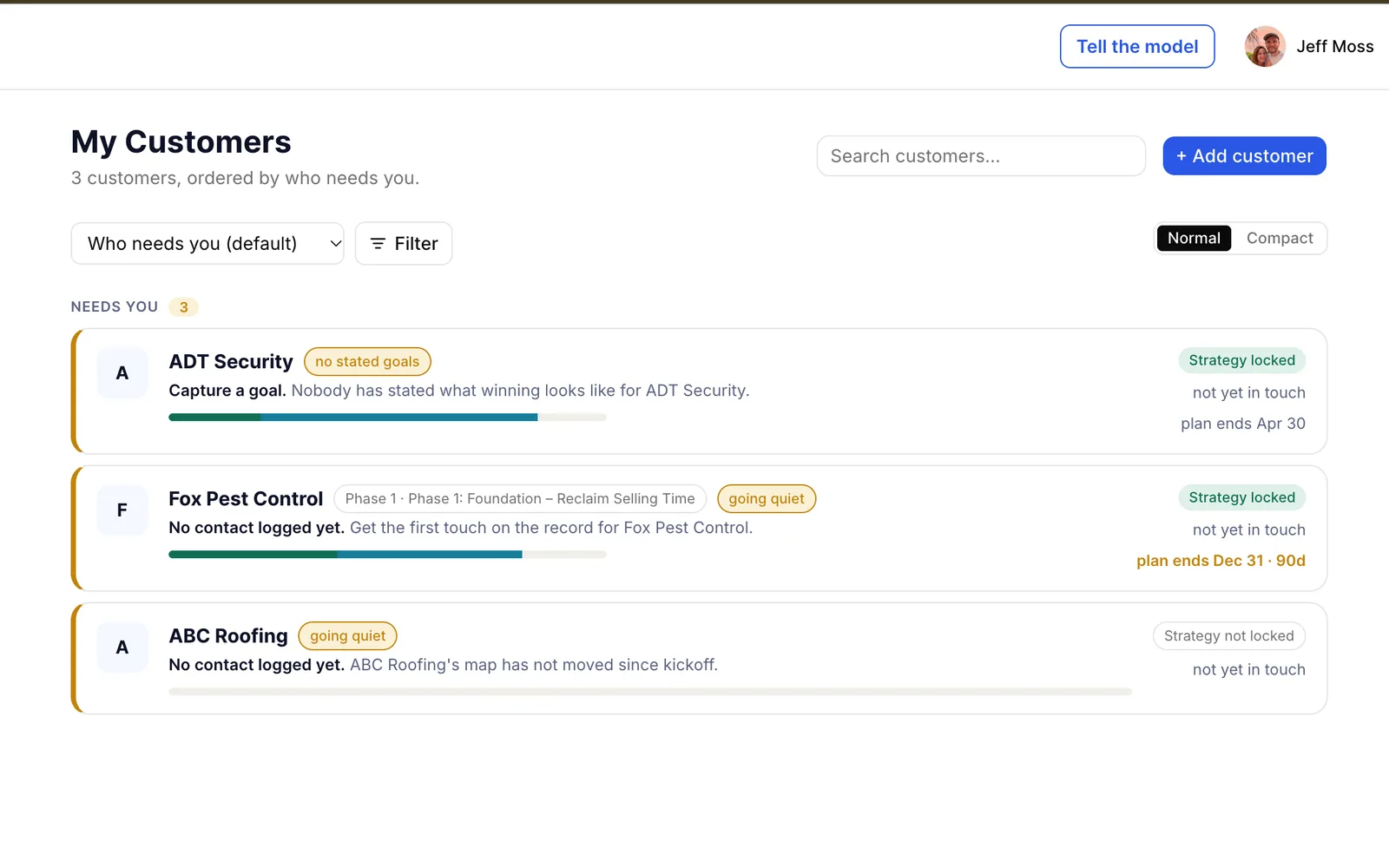
Task: Click the 'no stated goals' tag
Action: (x=367, y=362)
